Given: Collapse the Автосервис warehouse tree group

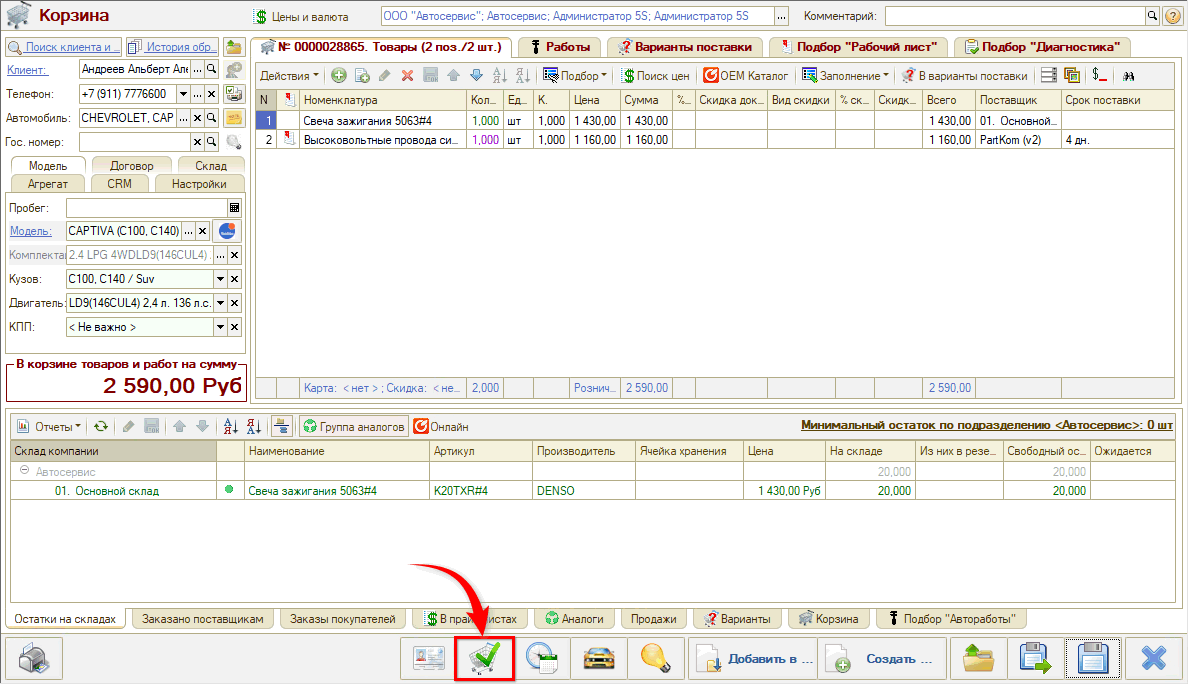Looking at the screenshot, I should [x=22, y=471].
